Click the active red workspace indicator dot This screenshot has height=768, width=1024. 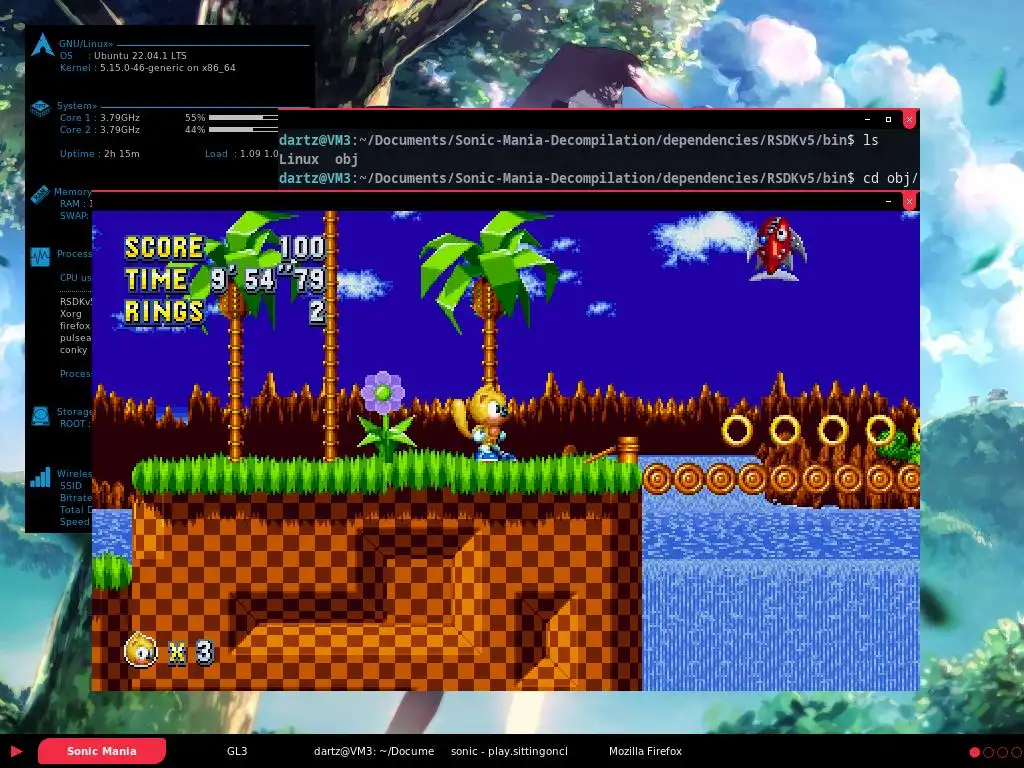pyautogui.click(x=974, y=752)
